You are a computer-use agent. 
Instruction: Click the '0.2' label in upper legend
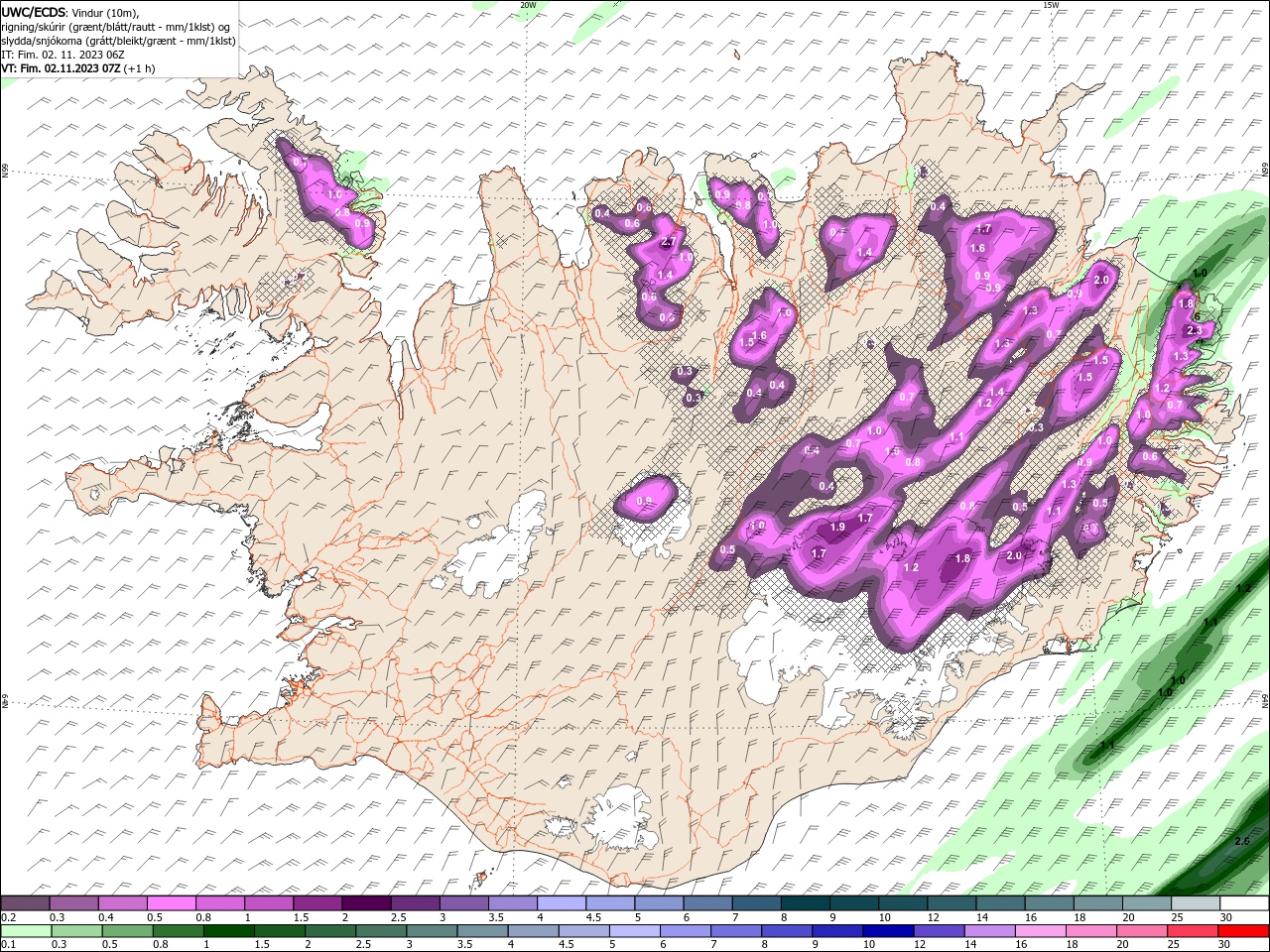coord(8,917)
